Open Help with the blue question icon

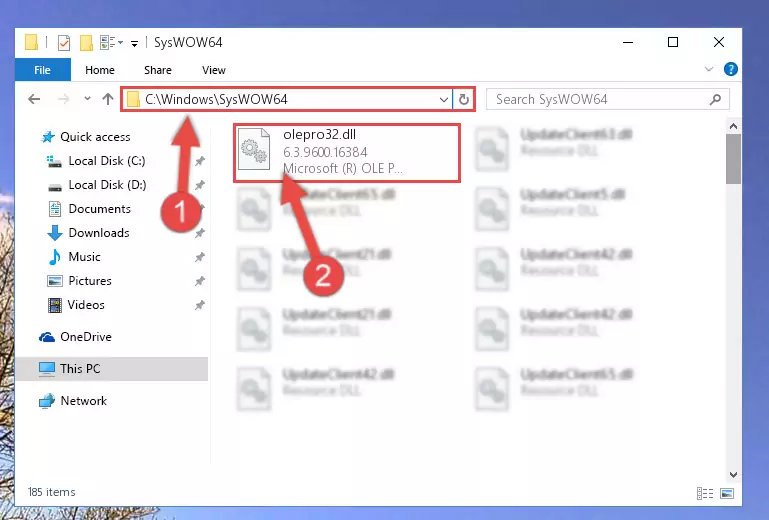tap(730, 69)
